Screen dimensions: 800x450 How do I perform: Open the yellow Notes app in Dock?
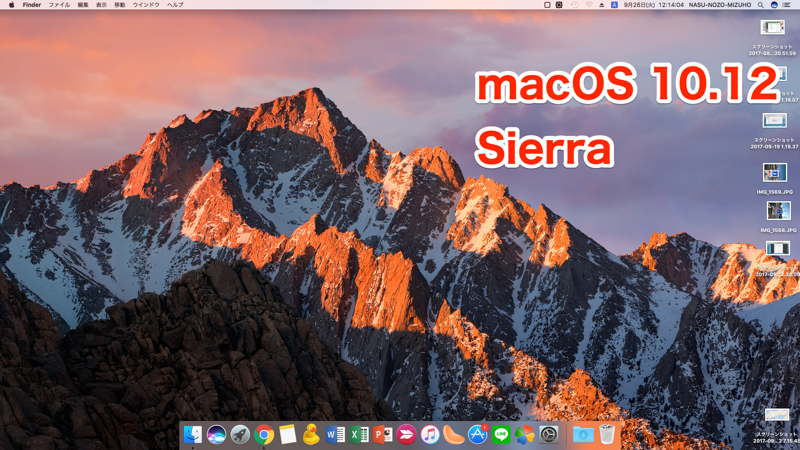click(x=288, y=435)
